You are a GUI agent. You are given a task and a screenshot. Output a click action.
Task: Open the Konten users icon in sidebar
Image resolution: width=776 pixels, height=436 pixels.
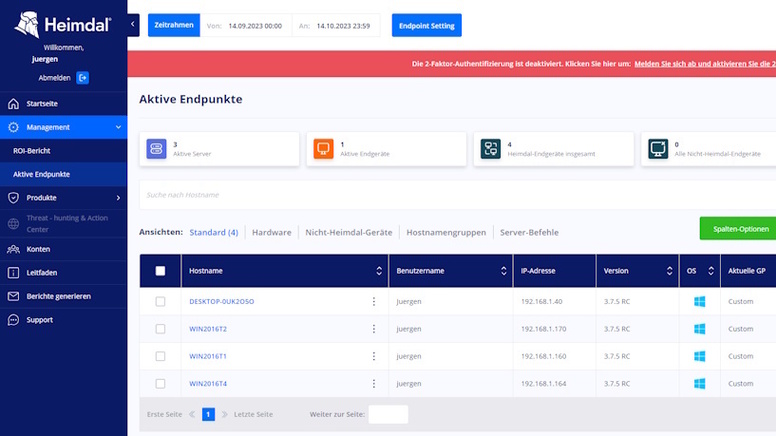pos(13,249)
